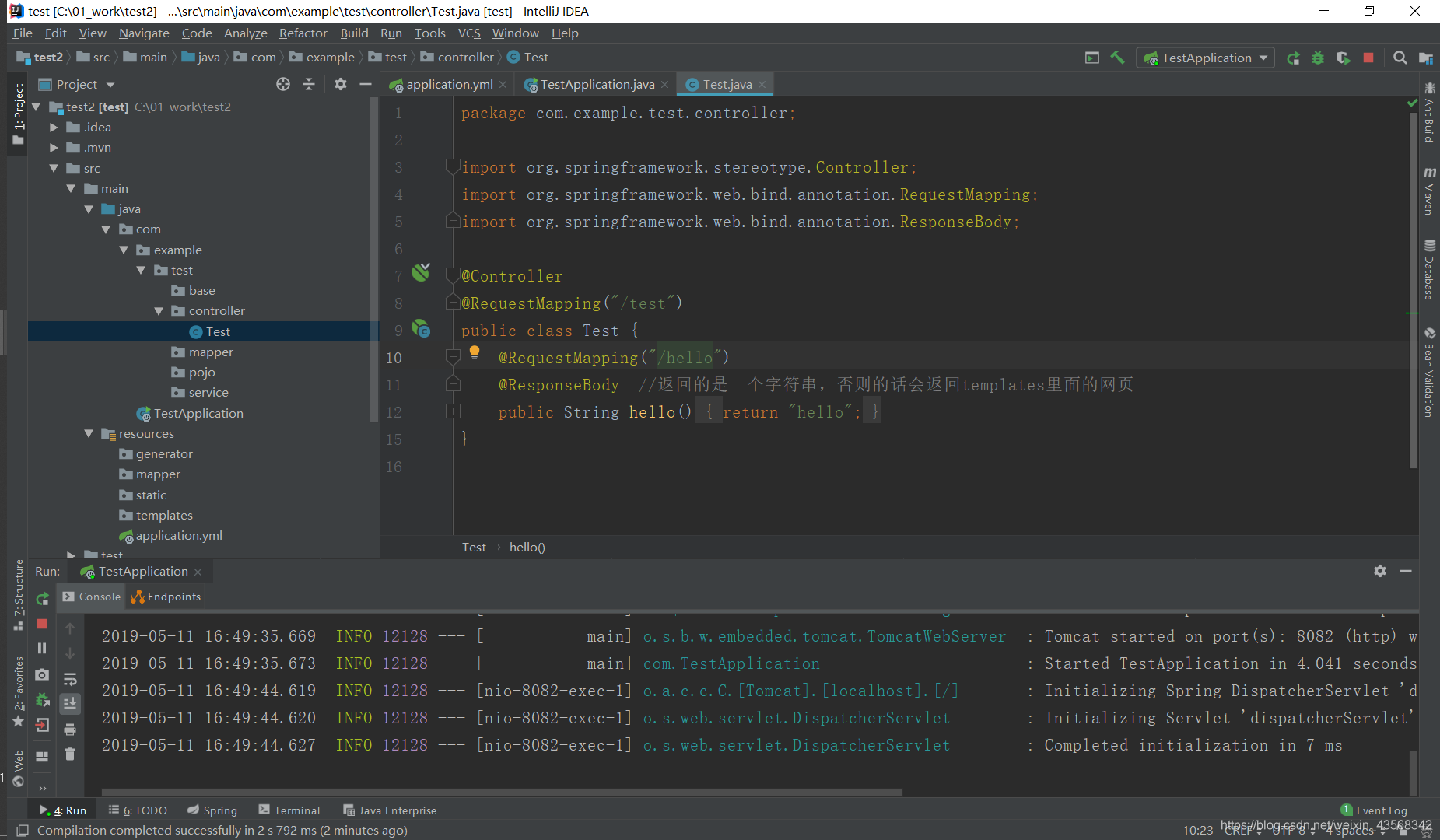Open Project panel settings gear
This screenshot has width=1440, height=840.
click(341, 84)
